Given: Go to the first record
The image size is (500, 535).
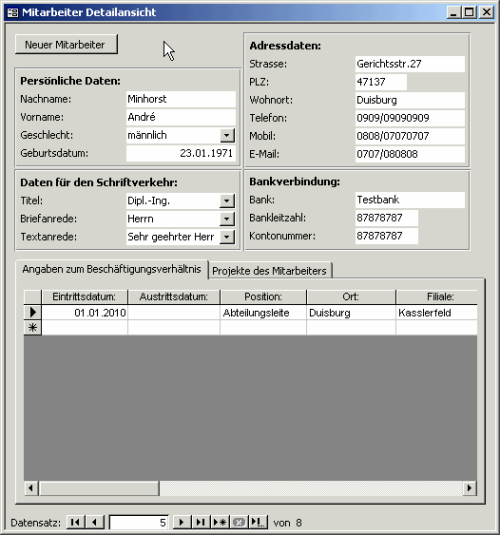Looking at the screenshot, I should point(76,522).
